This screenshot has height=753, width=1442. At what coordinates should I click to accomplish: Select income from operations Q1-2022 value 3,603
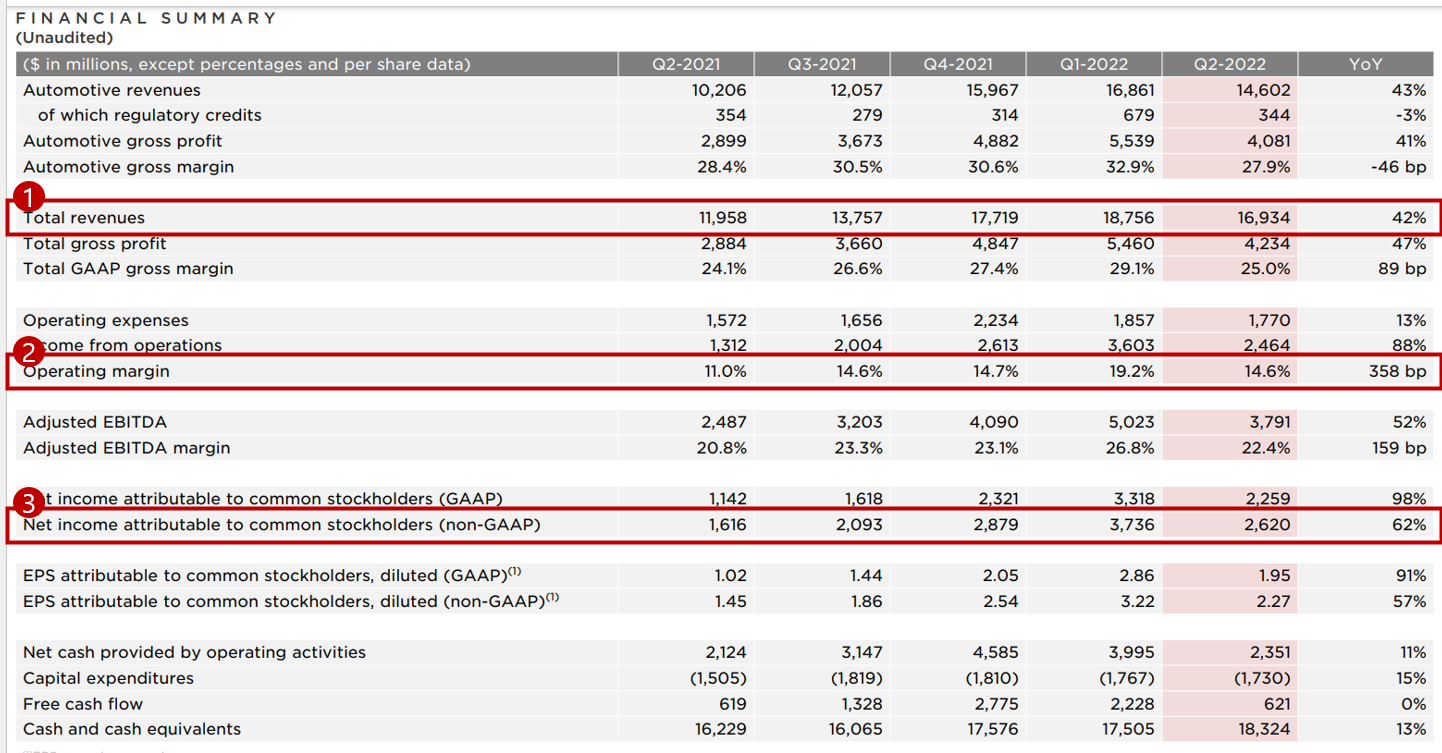1131,346
